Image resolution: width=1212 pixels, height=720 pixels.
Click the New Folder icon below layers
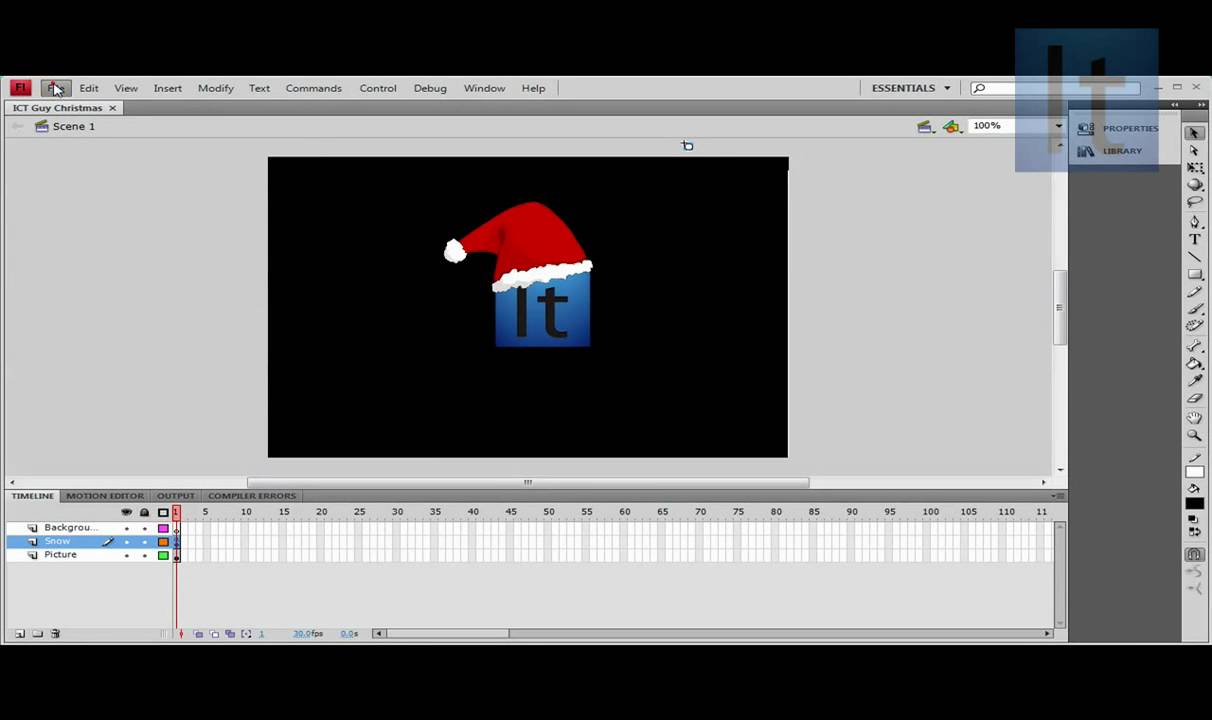click(37, 634)
